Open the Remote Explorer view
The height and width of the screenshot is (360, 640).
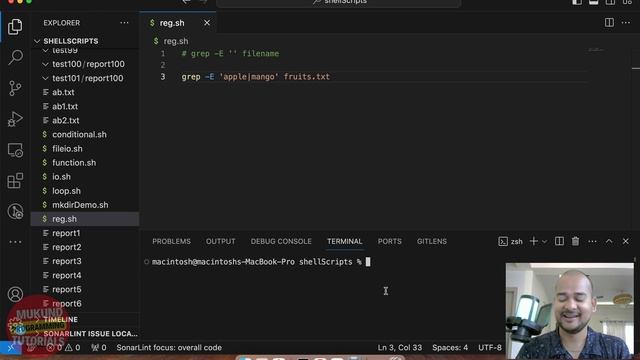(x=15, y=150)
